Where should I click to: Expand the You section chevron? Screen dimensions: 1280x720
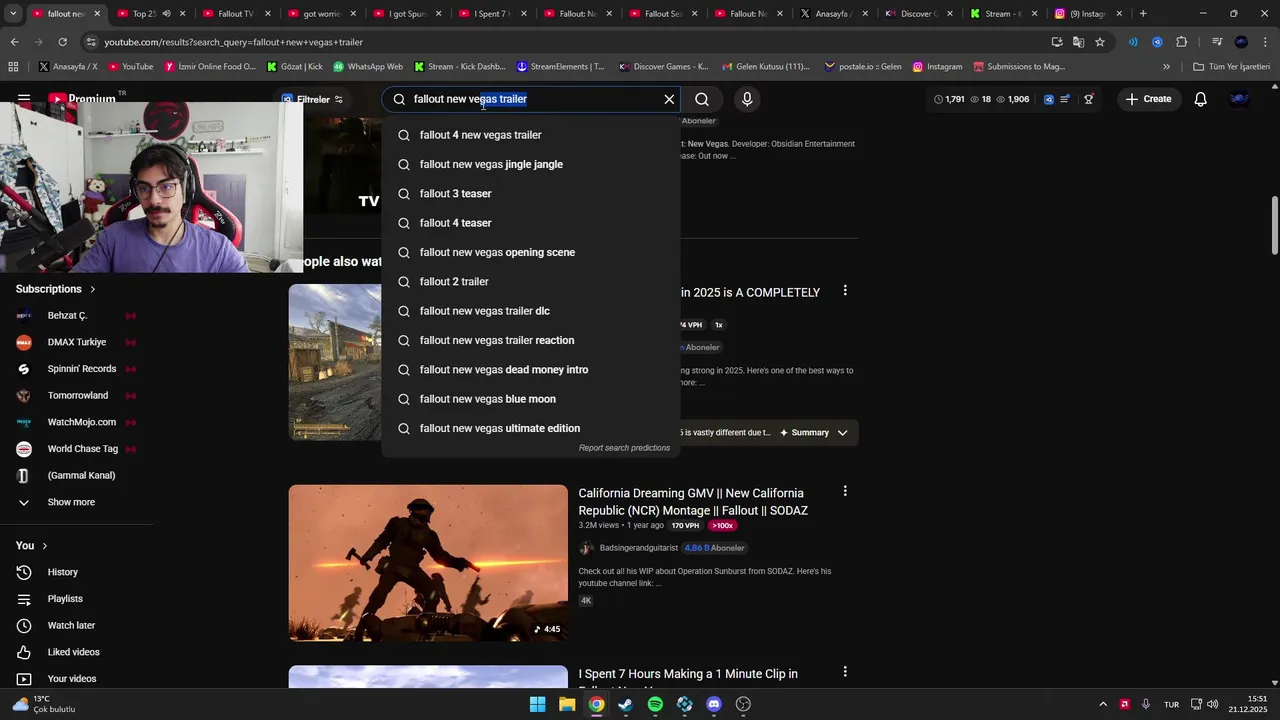point(45,546)
